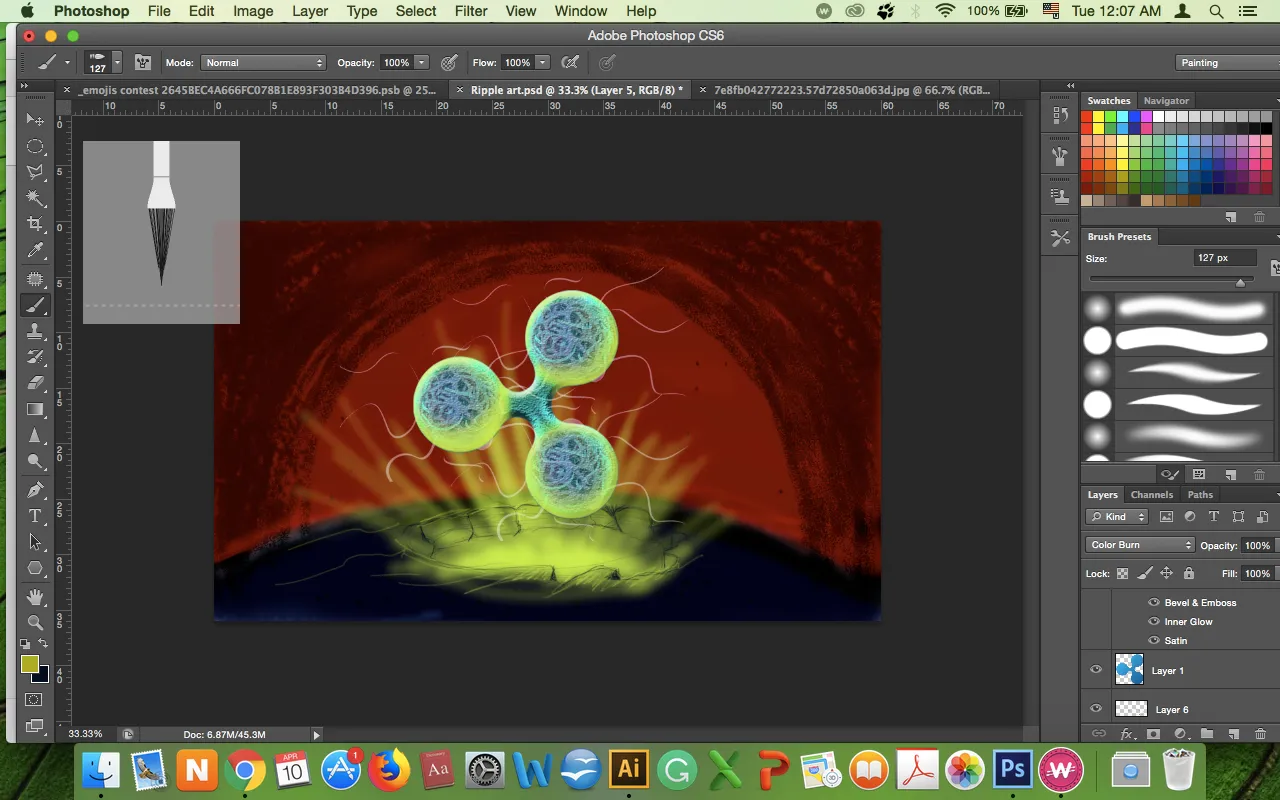This screenshot has width=1280, height=800.
Task: Toggle lock all padlock
Action: (1188, 573)
